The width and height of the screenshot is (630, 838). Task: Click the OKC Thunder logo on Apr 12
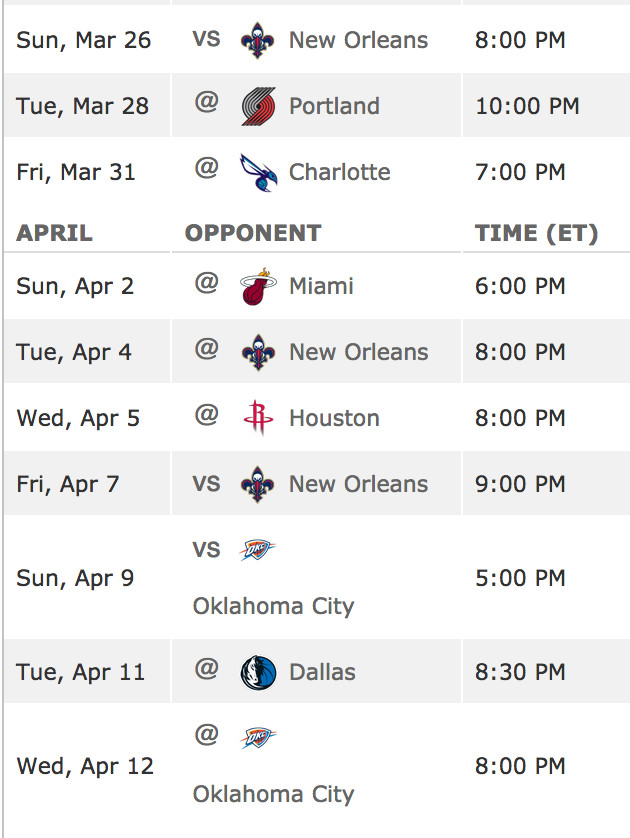[x=258, y=738]
